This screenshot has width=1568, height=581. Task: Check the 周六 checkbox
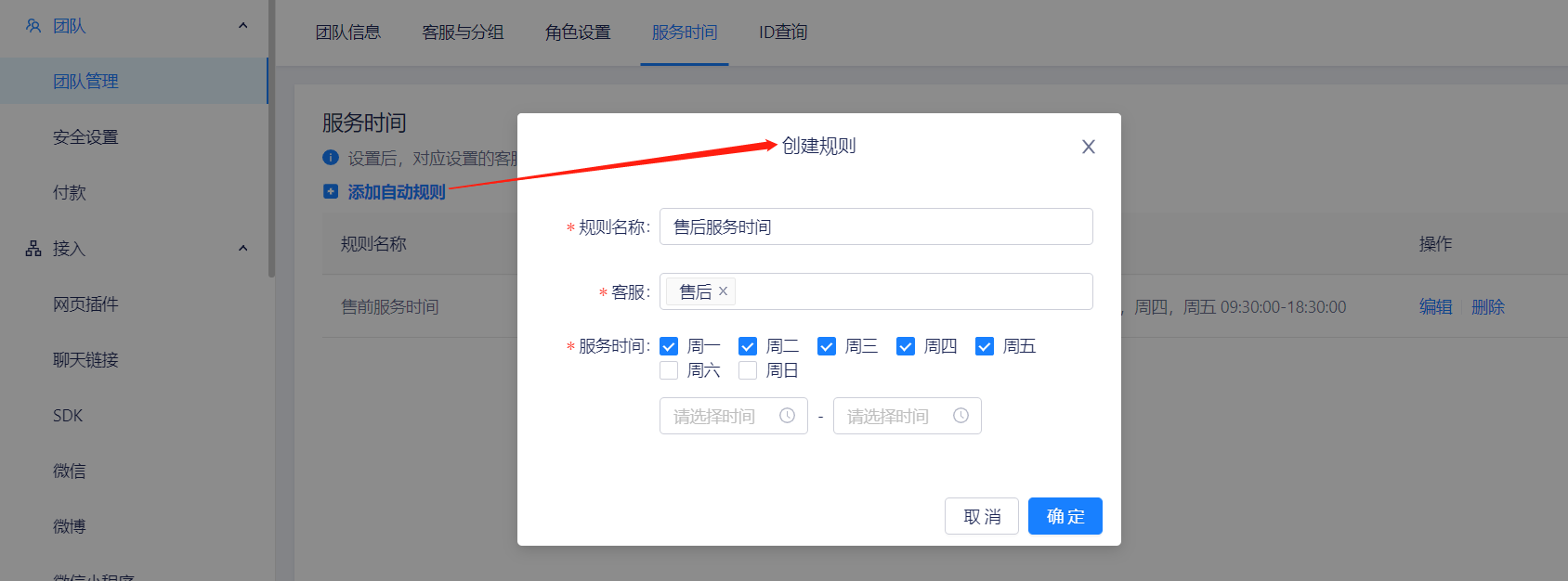click(x=669, y=370)
